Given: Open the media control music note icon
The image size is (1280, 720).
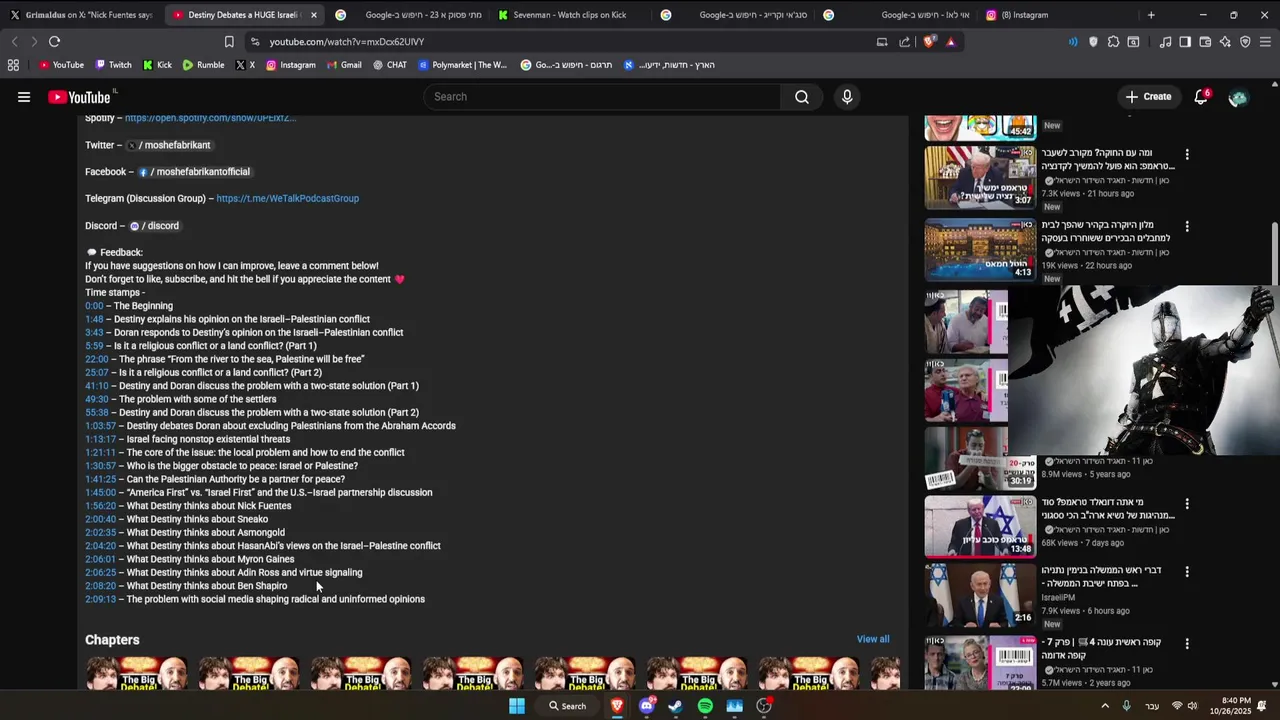Looking at the screenshot, I should click(x=1165, y=42).
